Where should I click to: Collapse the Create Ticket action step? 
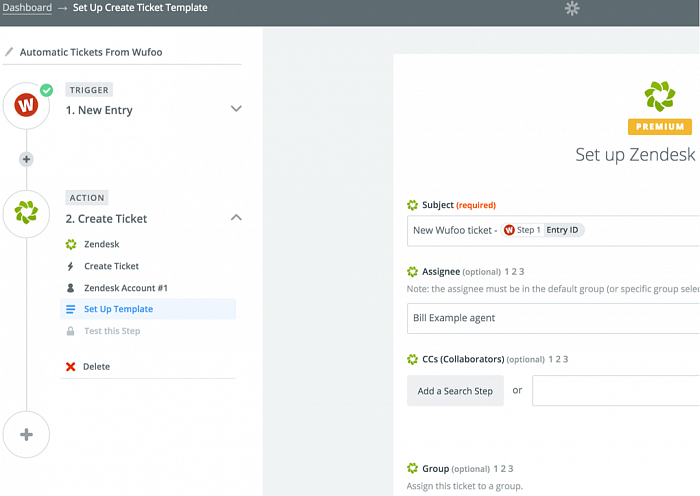236,217
